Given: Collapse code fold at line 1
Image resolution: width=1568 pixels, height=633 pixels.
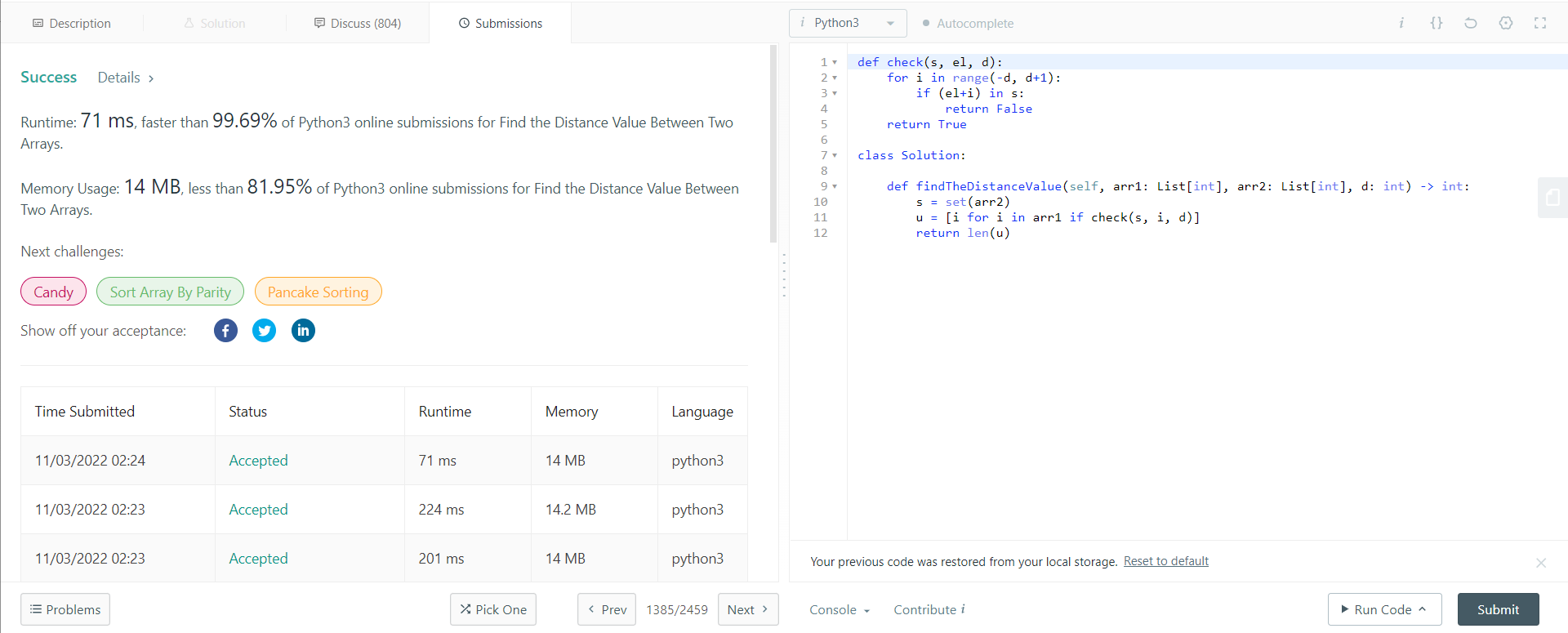Looking at the screenshot, I should [x=835, y=62].
